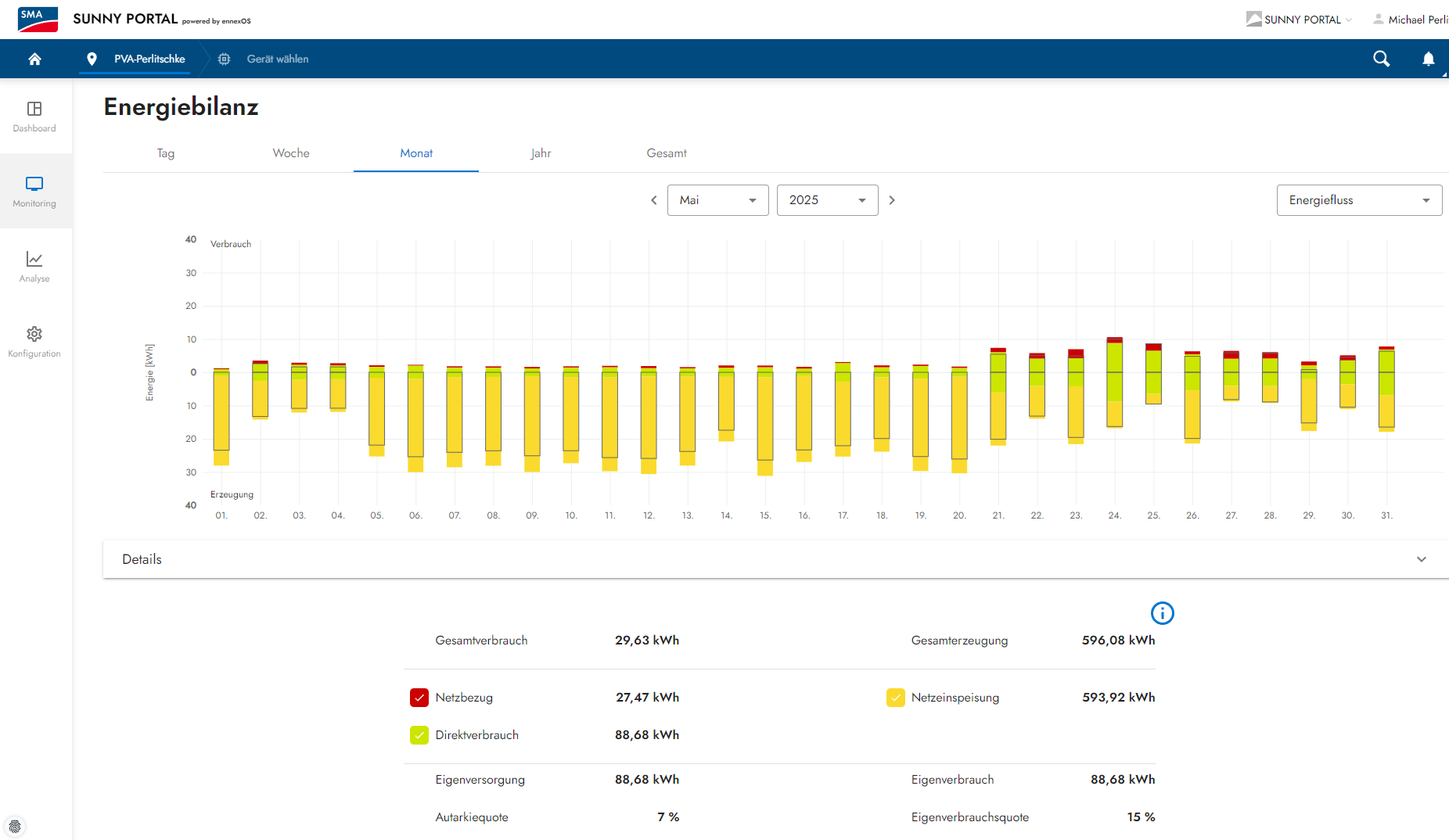Viewport: 1449px width, 840px height.
Task: Open the Mai month dropdown
Action: [717, 200]
